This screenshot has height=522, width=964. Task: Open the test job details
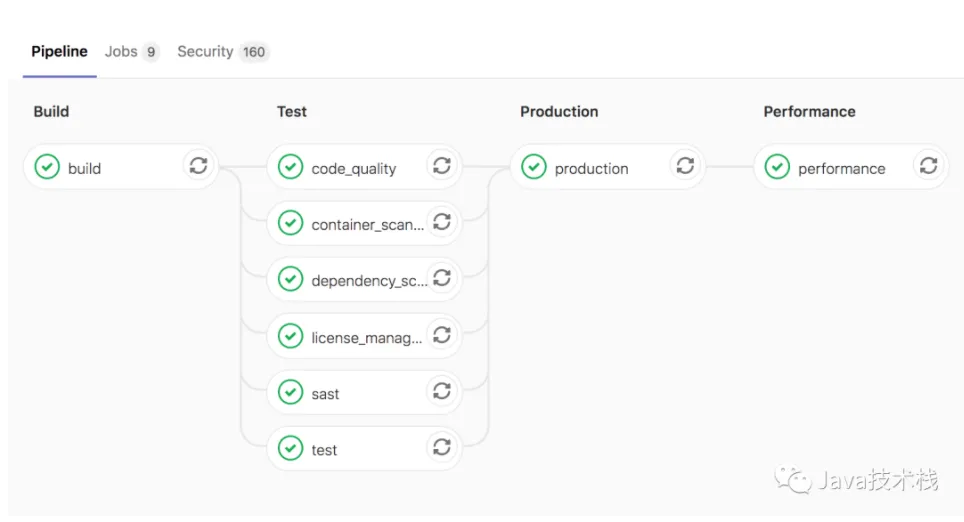tap(324, 450)
